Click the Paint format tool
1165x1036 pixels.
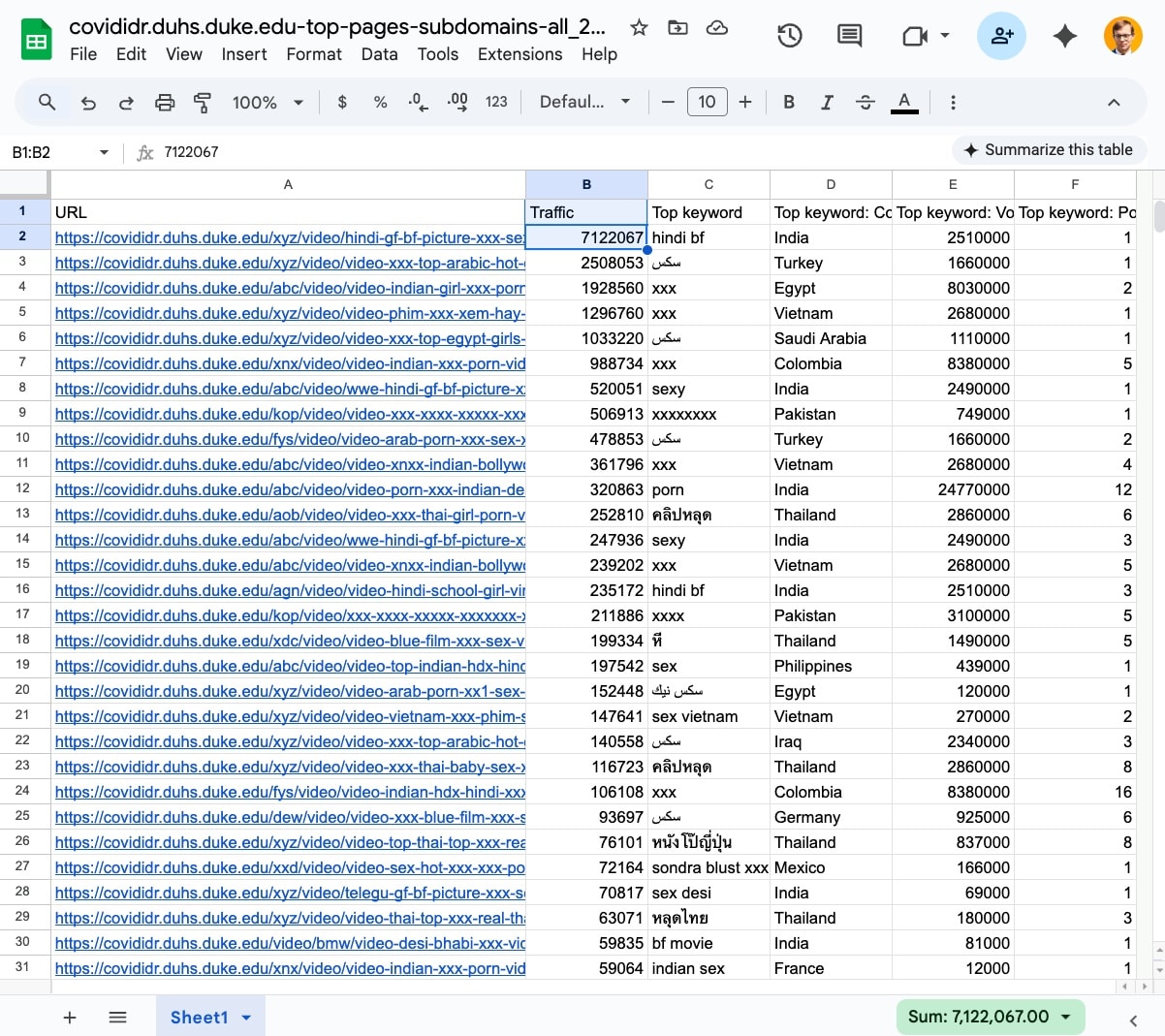coord(203,102)
